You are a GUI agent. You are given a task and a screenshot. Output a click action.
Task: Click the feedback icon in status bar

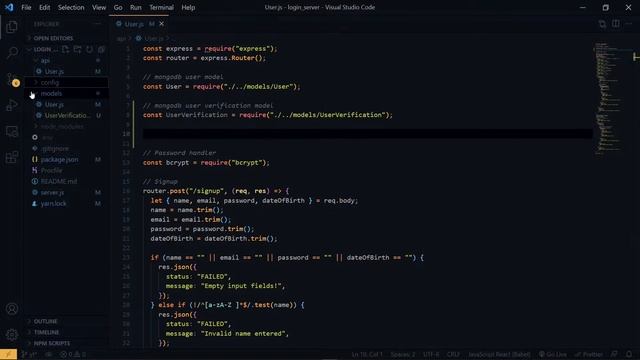tap(614, 354)
